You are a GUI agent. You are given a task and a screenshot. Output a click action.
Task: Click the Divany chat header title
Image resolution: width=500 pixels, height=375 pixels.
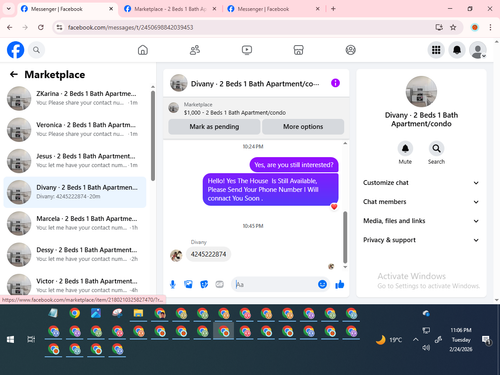pyautogui.click(x=255, y=84)
